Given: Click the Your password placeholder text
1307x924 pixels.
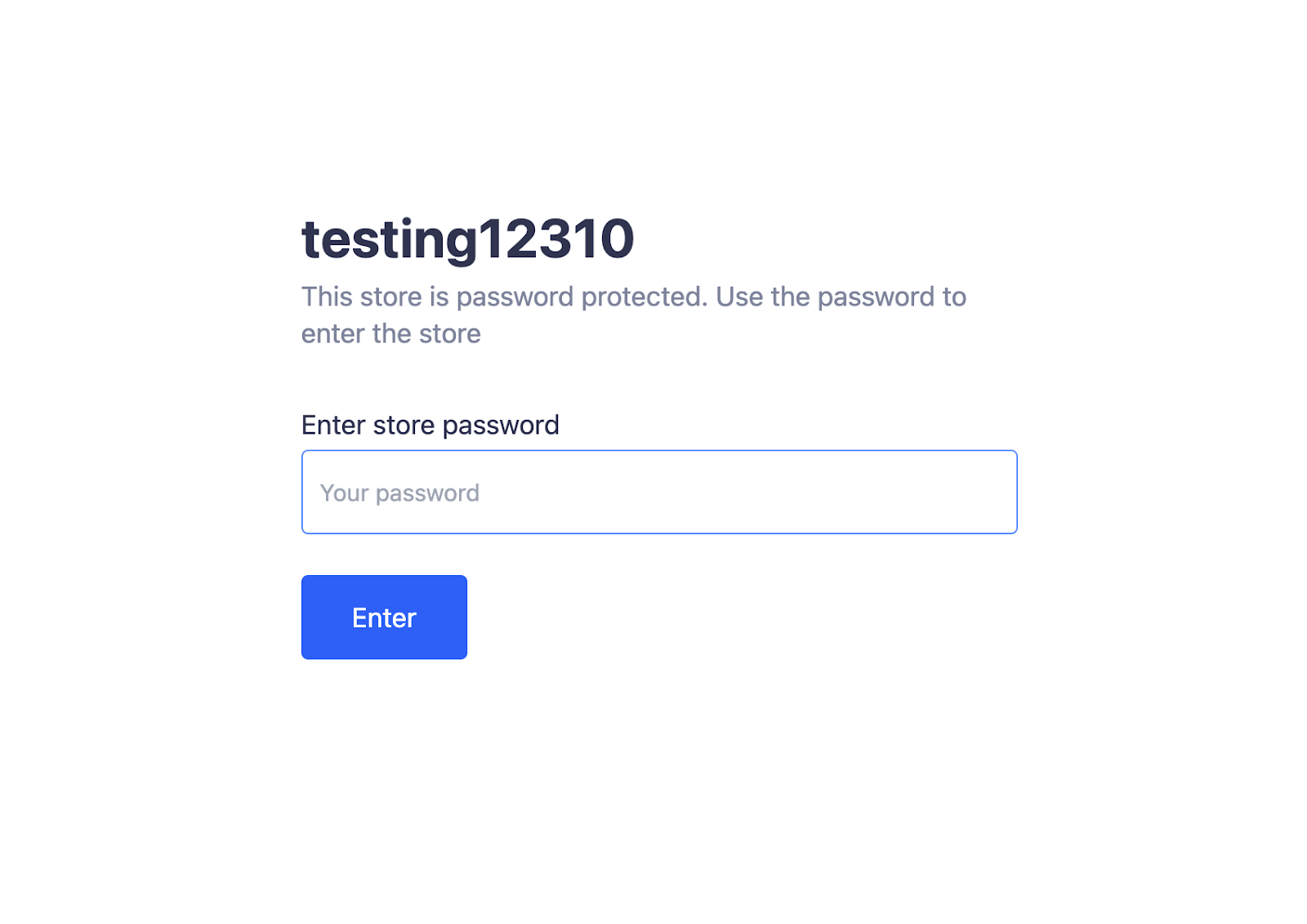Looking at the screenshot, I should (399, 493).
